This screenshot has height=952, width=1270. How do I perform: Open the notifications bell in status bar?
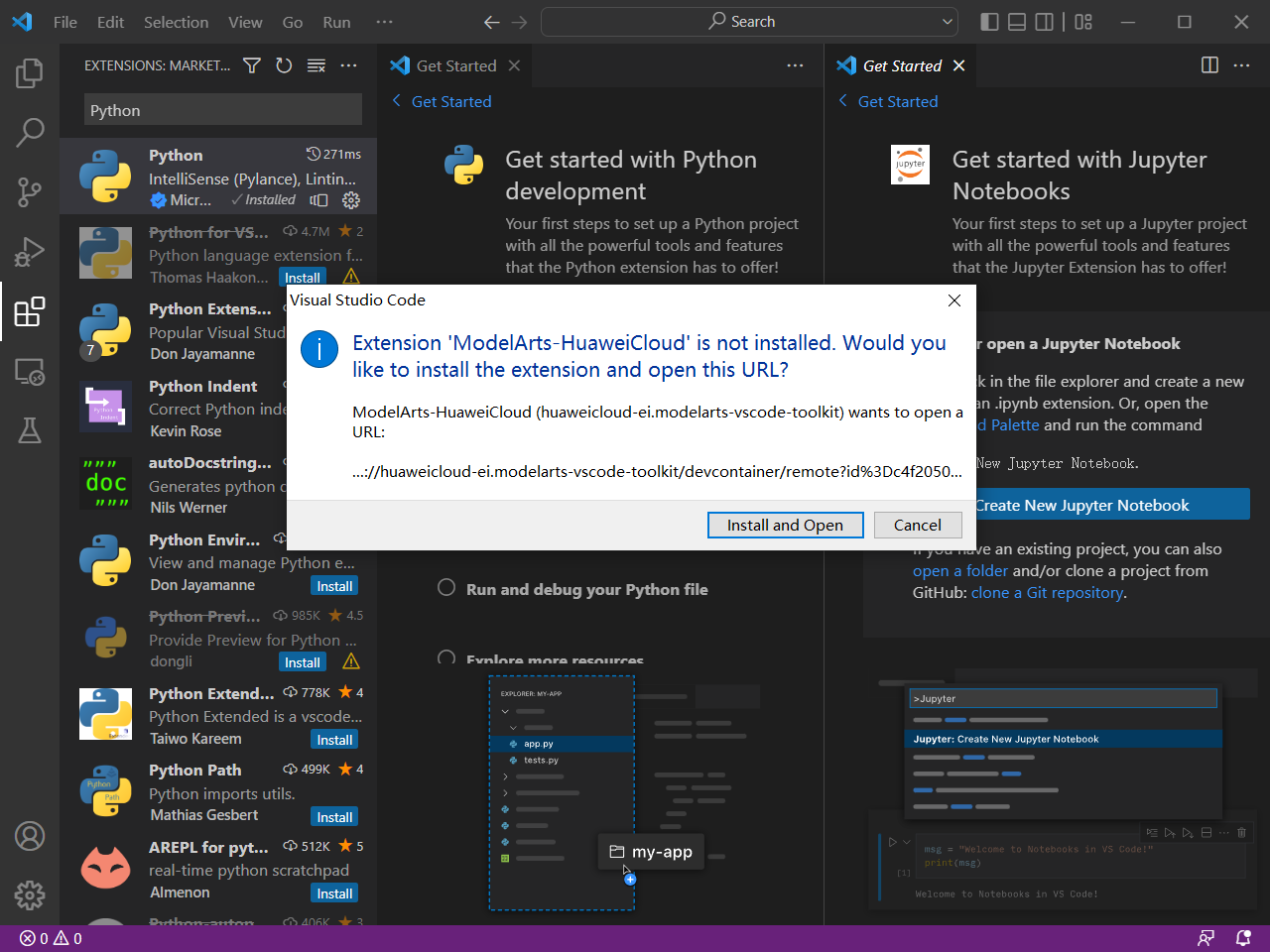(x=1243, y=938)
